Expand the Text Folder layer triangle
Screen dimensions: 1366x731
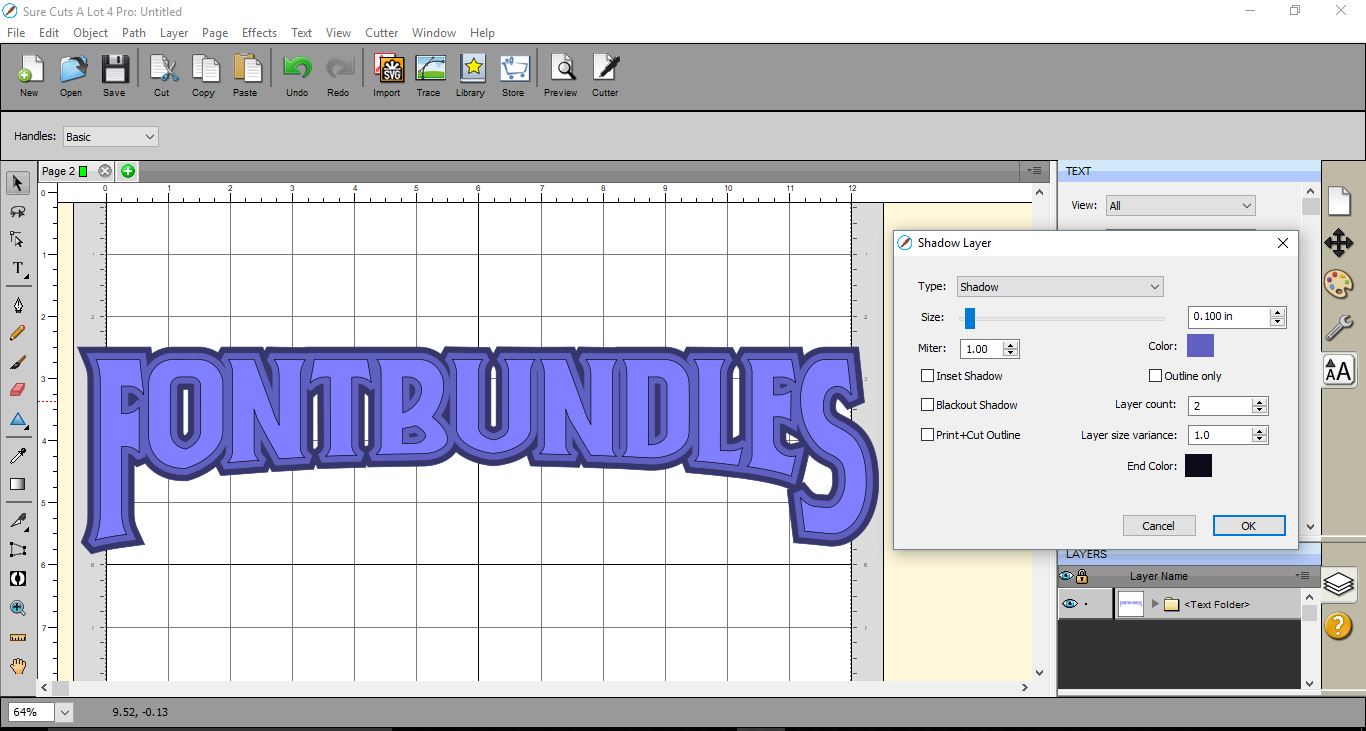pos(1155,604)
